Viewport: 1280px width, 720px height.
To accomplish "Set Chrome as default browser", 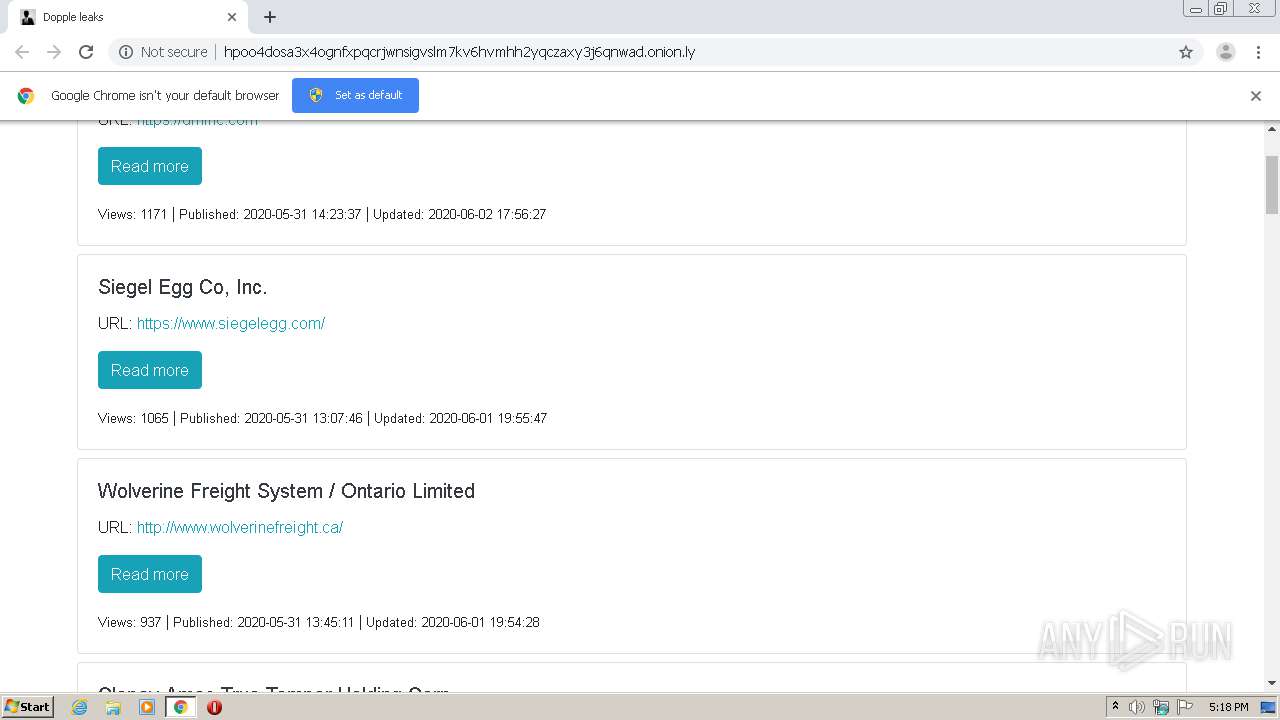I will pos(355,95).
